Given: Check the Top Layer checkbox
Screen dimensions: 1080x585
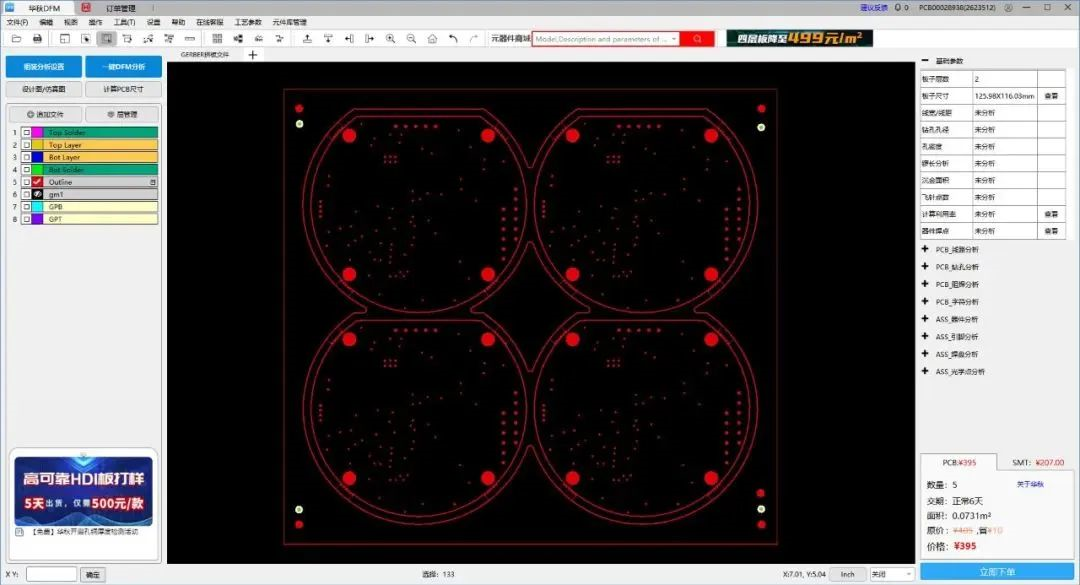Looking at the screenshot, I should pos(26,145).
